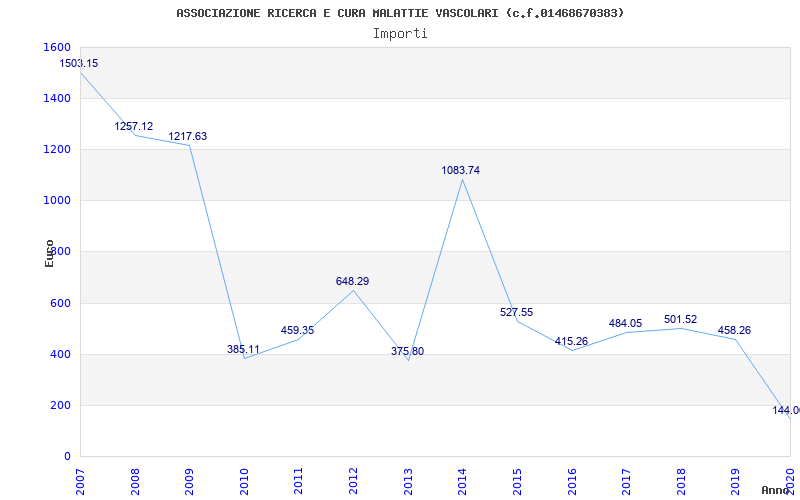This screenshot has width=800, height=500.
Task: Click the x-axis year 2016
Action: click(x=571, y=481)
